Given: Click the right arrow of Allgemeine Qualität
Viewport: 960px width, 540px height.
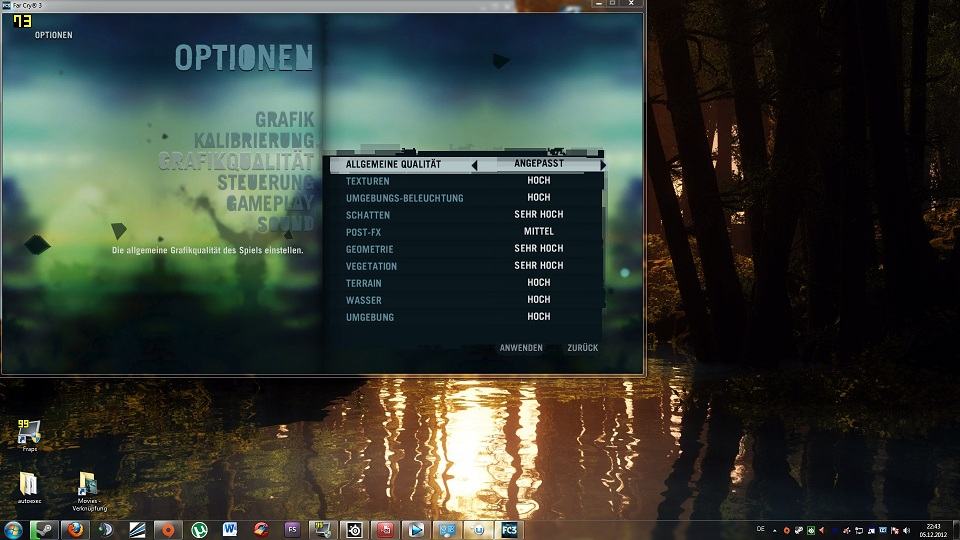Looking at the screenshot, I should tap(603, 165).
